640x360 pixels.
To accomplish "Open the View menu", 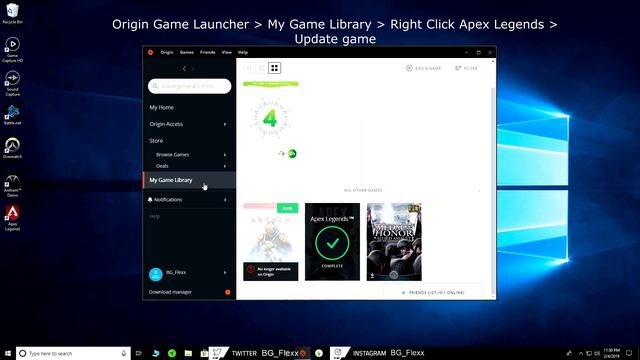I will tap(227, 52).
